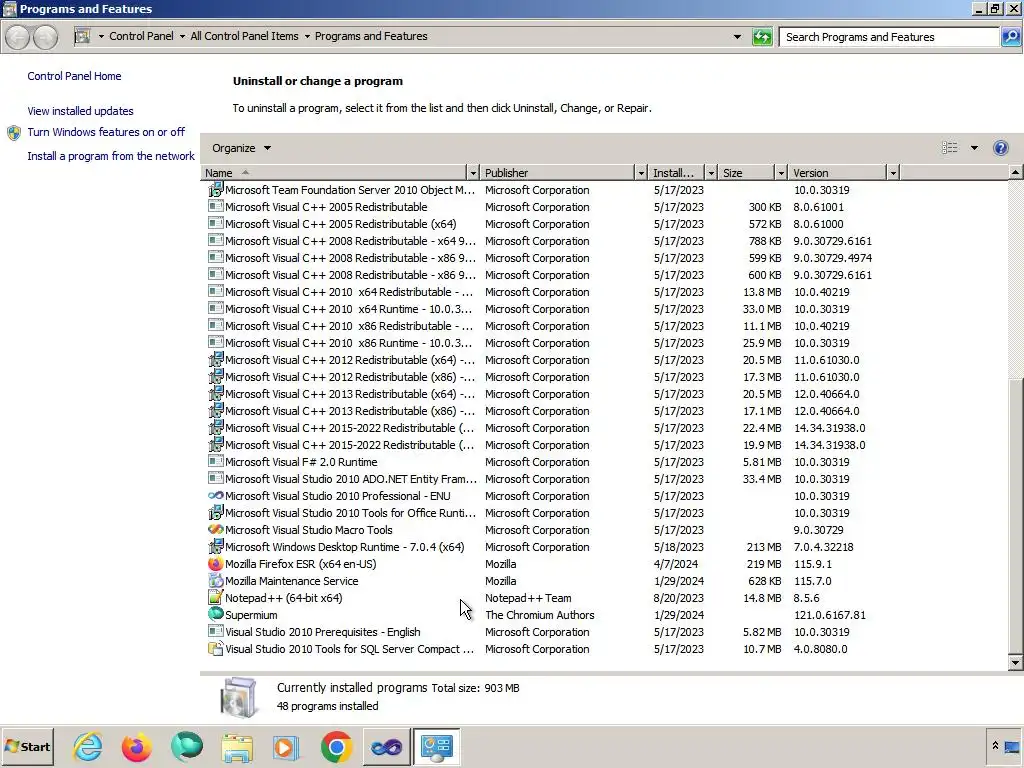Click the Back navigation arrow button
Viewport: 1024px width, 768px height.
(x=18, y=37)
